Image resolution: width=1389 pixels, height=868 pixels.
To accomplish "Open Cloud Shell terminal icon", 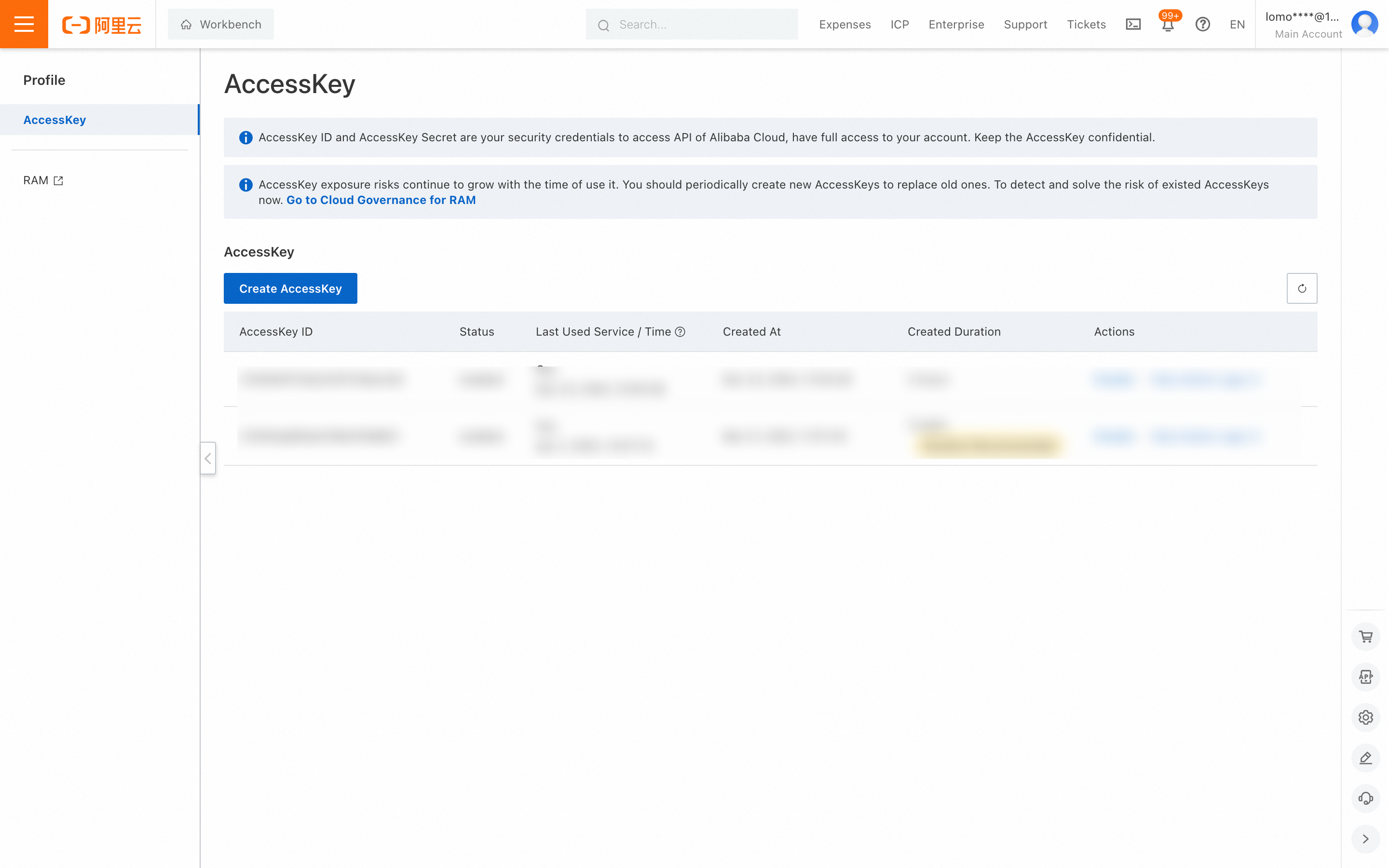I will point(1133,24).
